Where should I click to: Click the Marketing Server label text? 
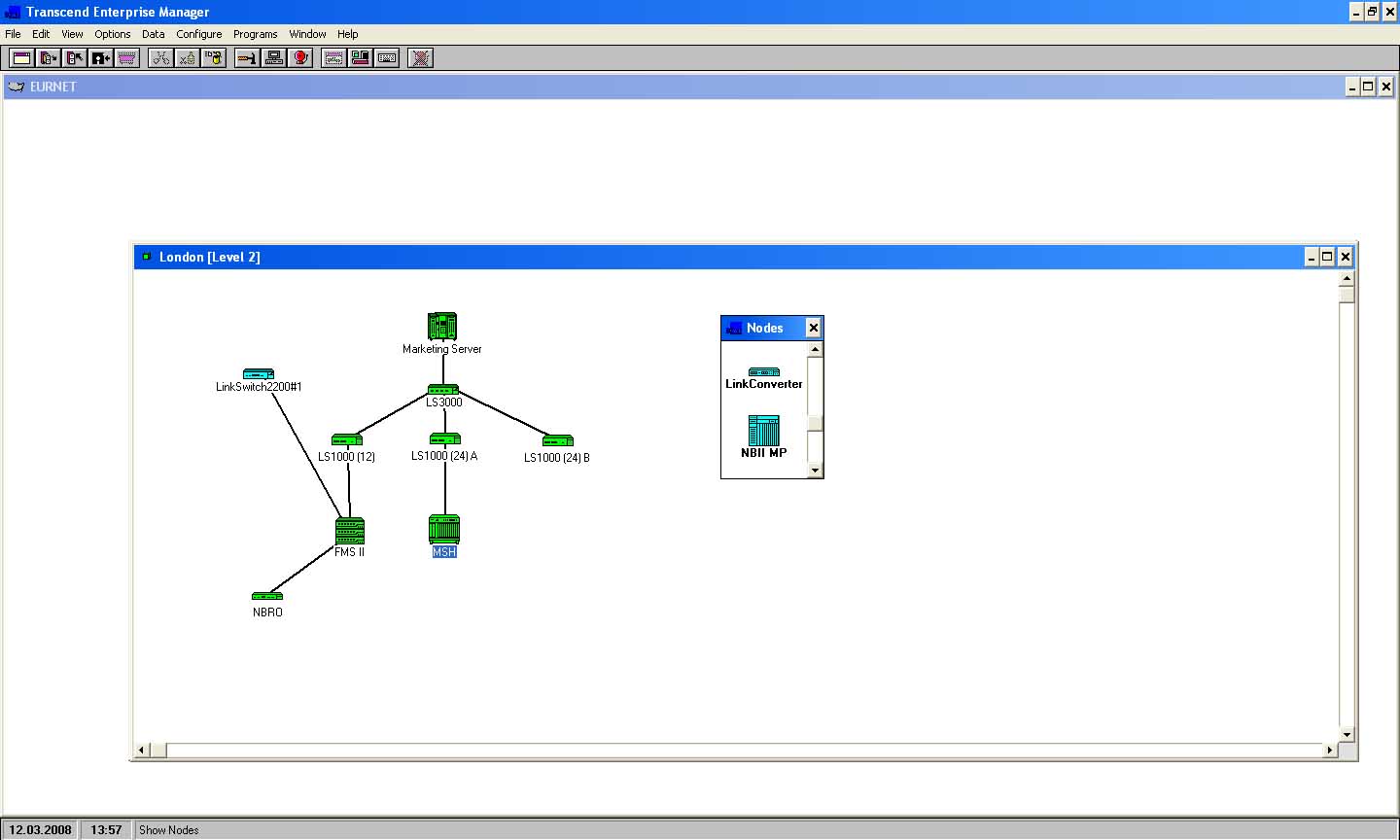pyautogui.click(x=442, y=349)
